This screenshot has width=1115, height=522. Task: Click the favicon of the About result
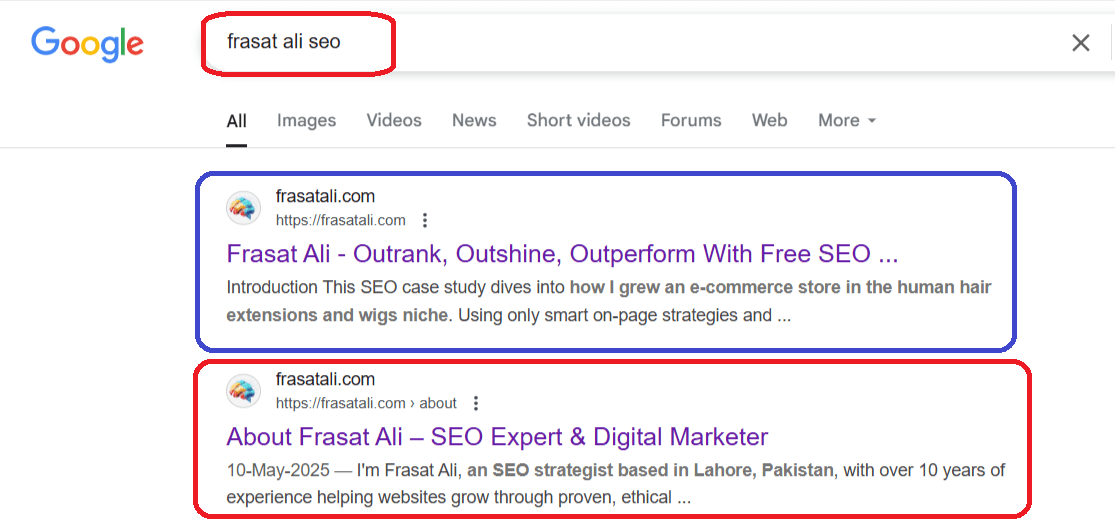point(243,390)
